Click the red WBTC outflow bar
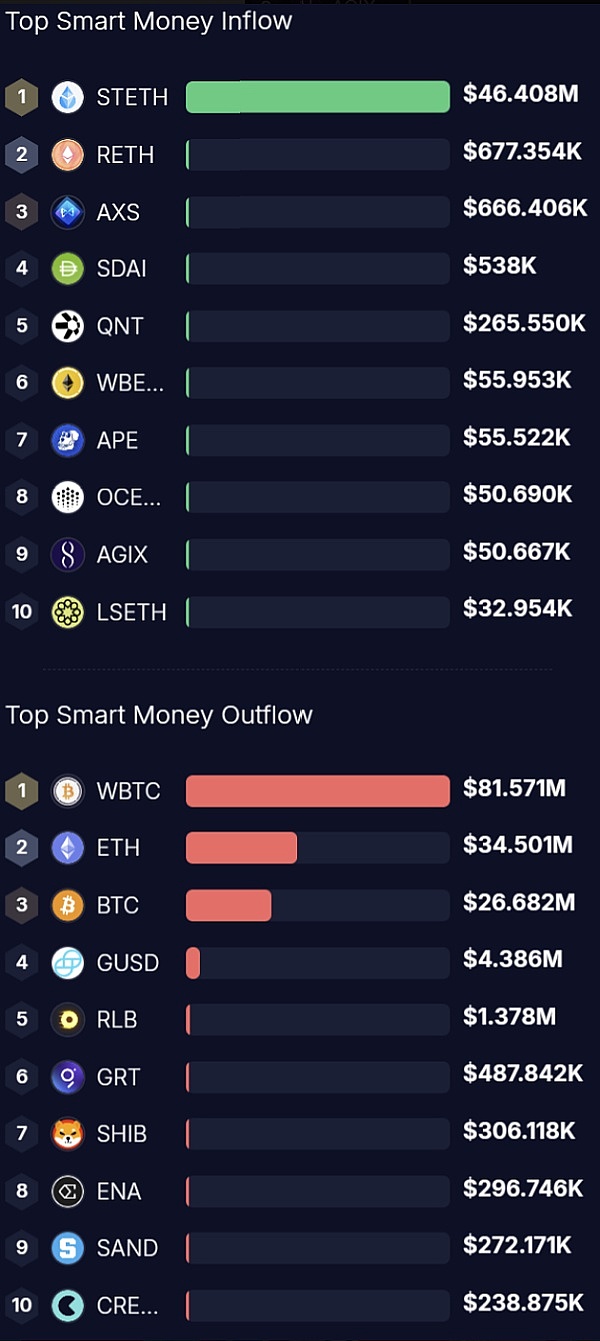The image size is (600, 1341). click(317, 791)
